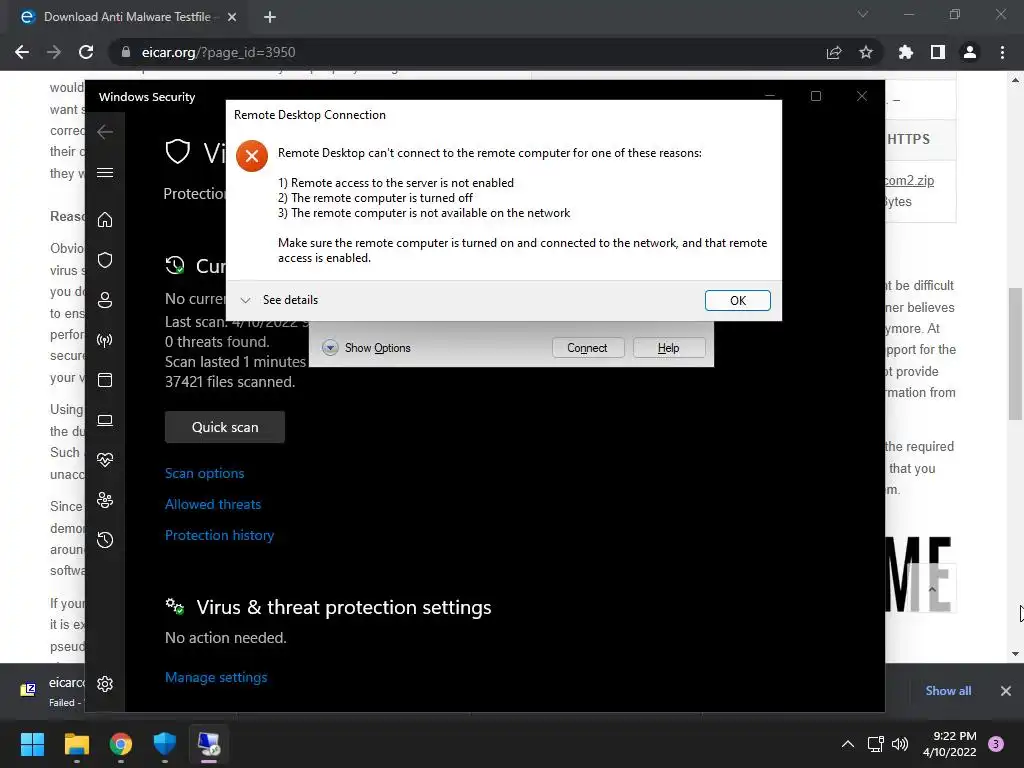Open Windows Security taskbar shield

pyautogui.click(x=165, y=744)
